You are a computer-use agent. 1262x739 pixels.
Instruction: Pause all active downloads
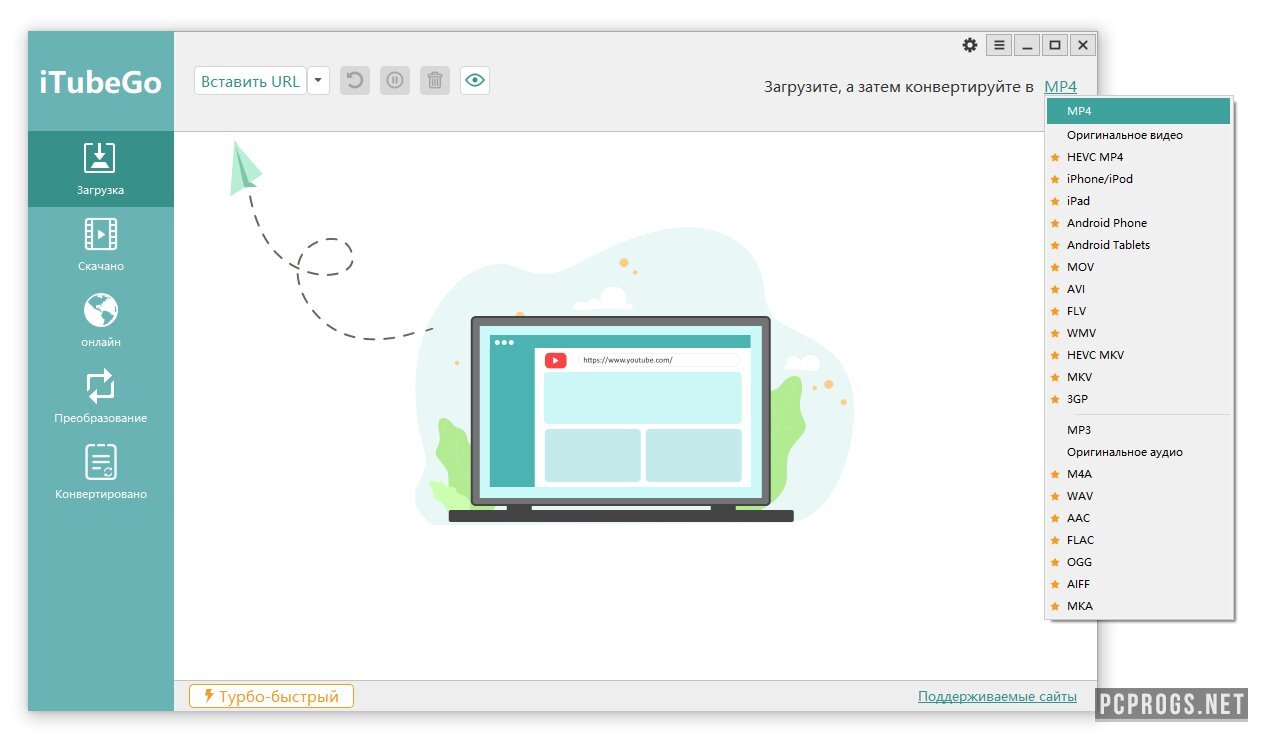click(394, 80)
